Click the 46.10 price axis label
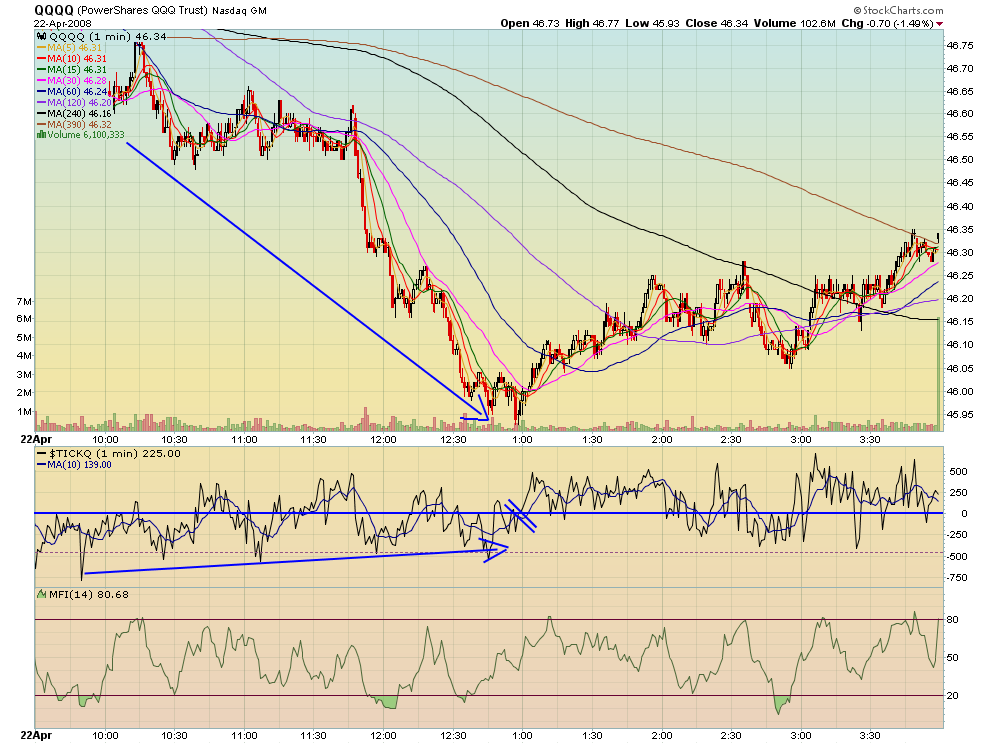This screenshot has height=744, width=990. 960,345
